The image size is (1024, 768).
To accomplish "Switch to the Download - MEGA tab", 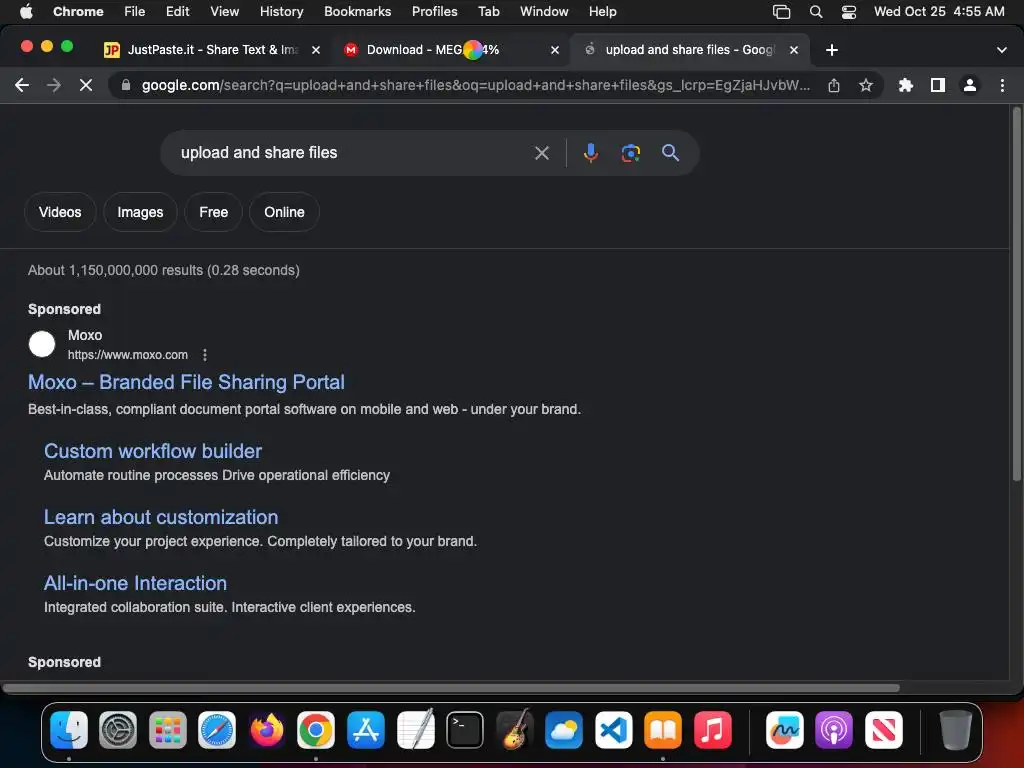I will [x=453, y=50].
